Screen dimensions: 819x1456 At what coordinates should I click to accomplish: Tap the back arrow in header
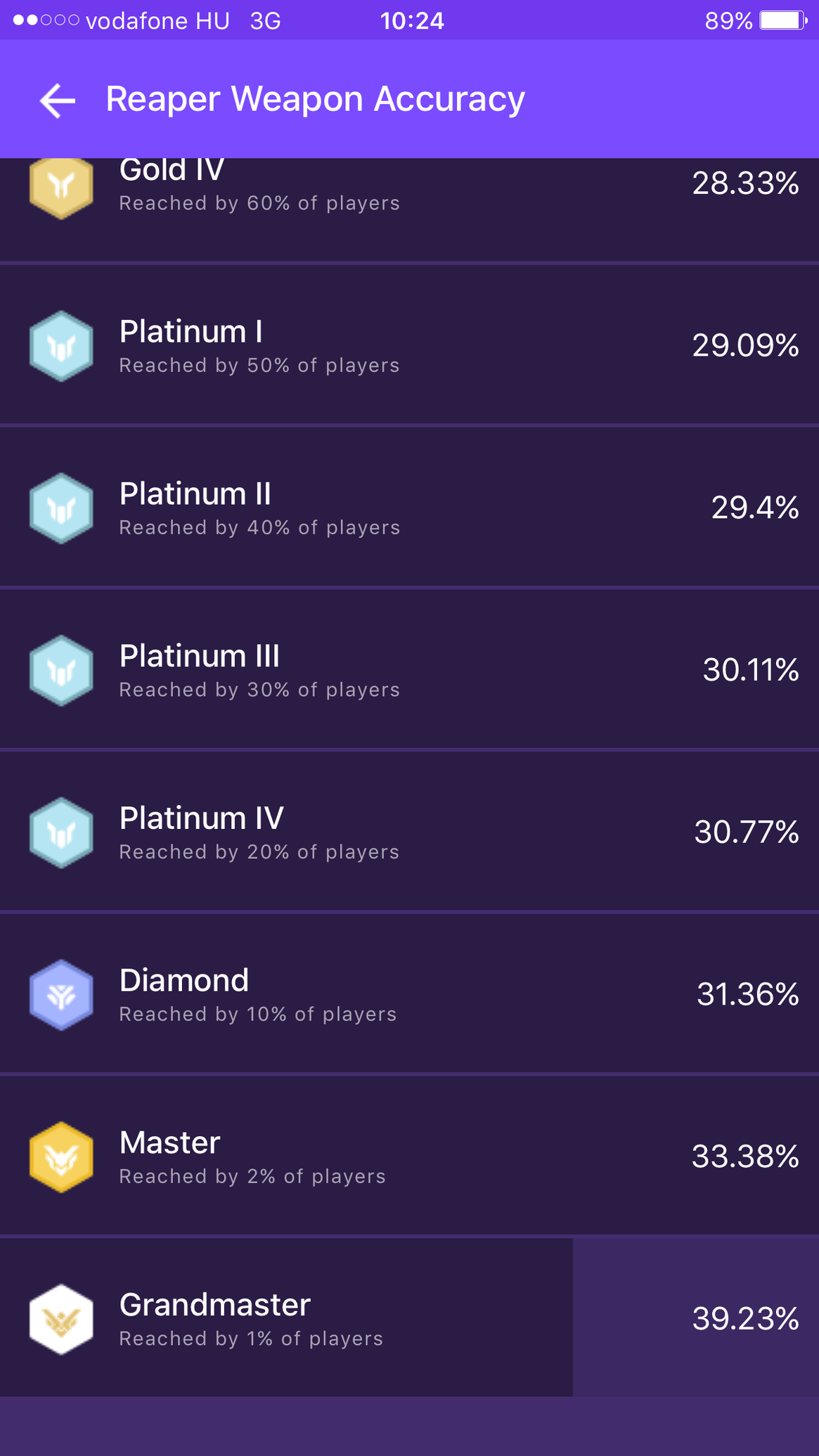point(58,100)
